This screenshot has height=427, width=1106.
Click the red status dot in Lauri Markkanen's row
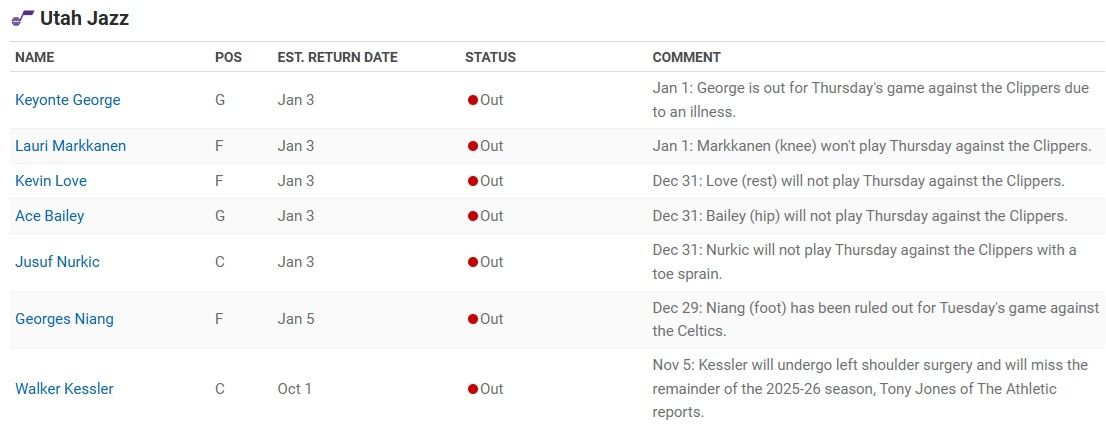coord(473,146)
